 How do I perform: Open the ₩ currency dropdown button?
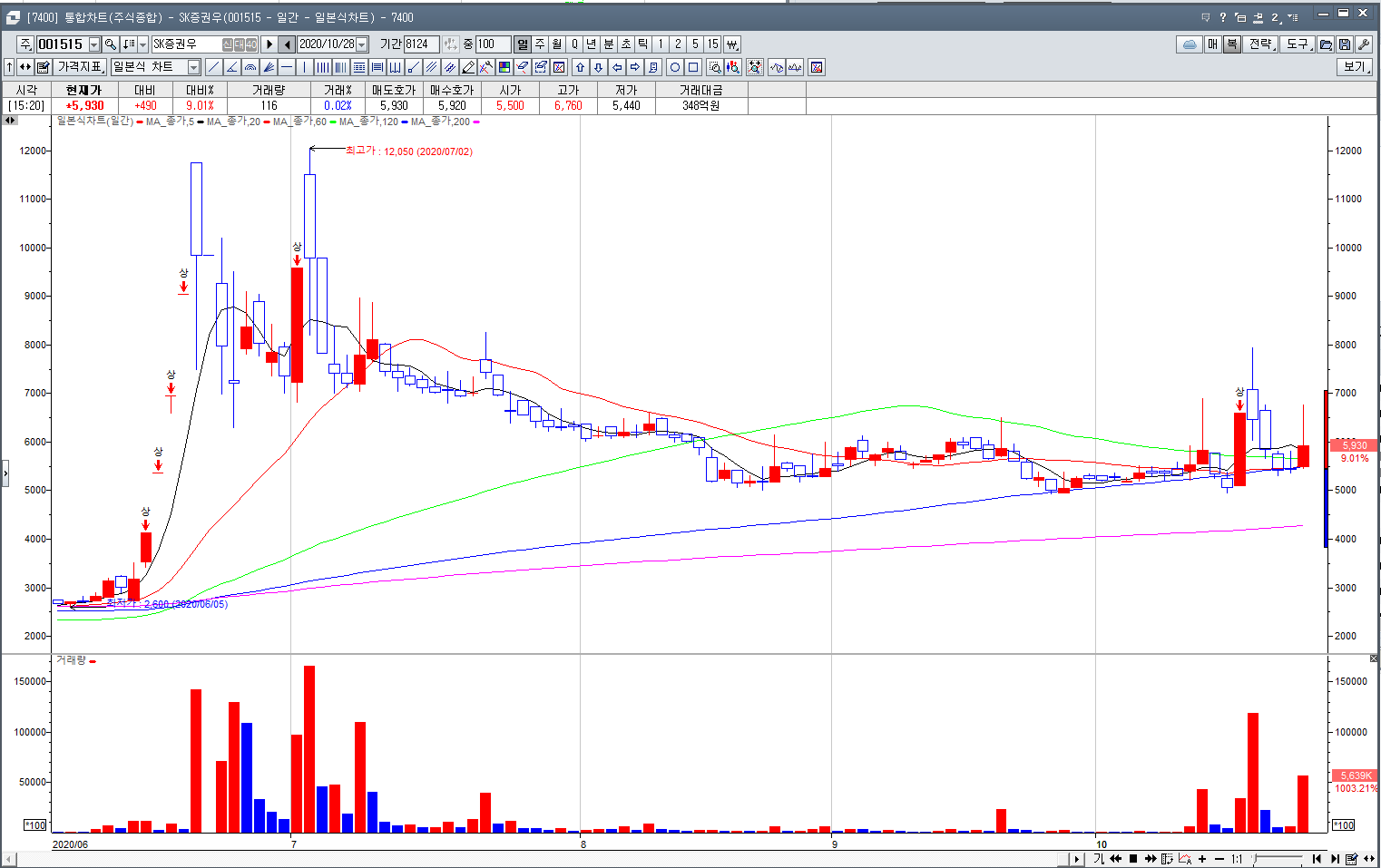pos(731,44)
